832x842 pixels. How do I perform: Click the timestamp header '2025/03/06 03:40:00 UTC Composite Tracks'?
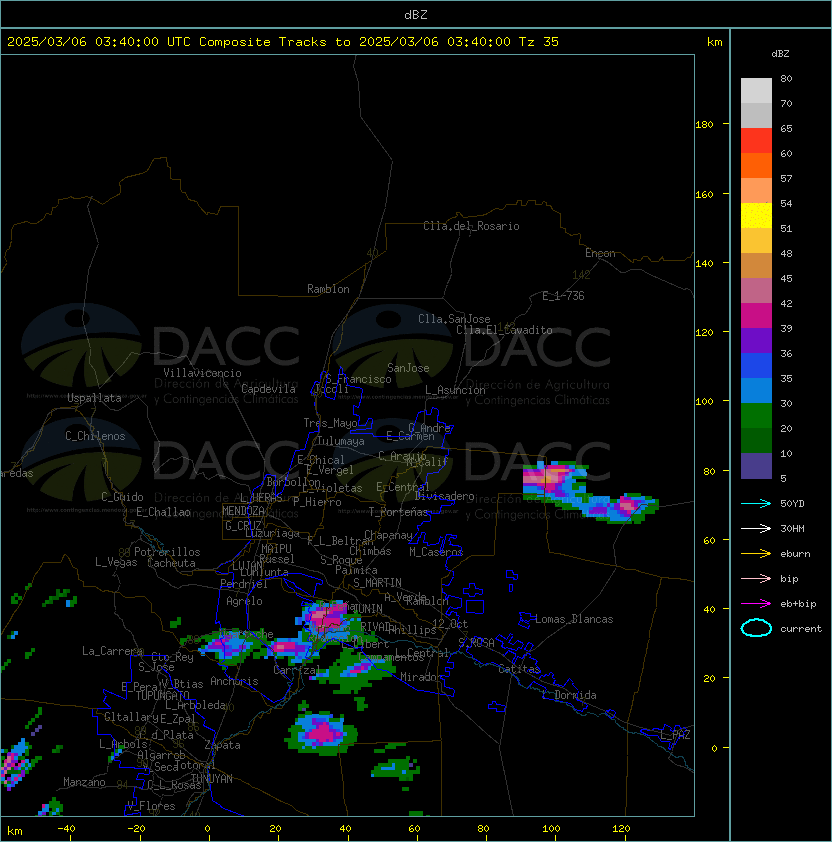coord(167,42)
